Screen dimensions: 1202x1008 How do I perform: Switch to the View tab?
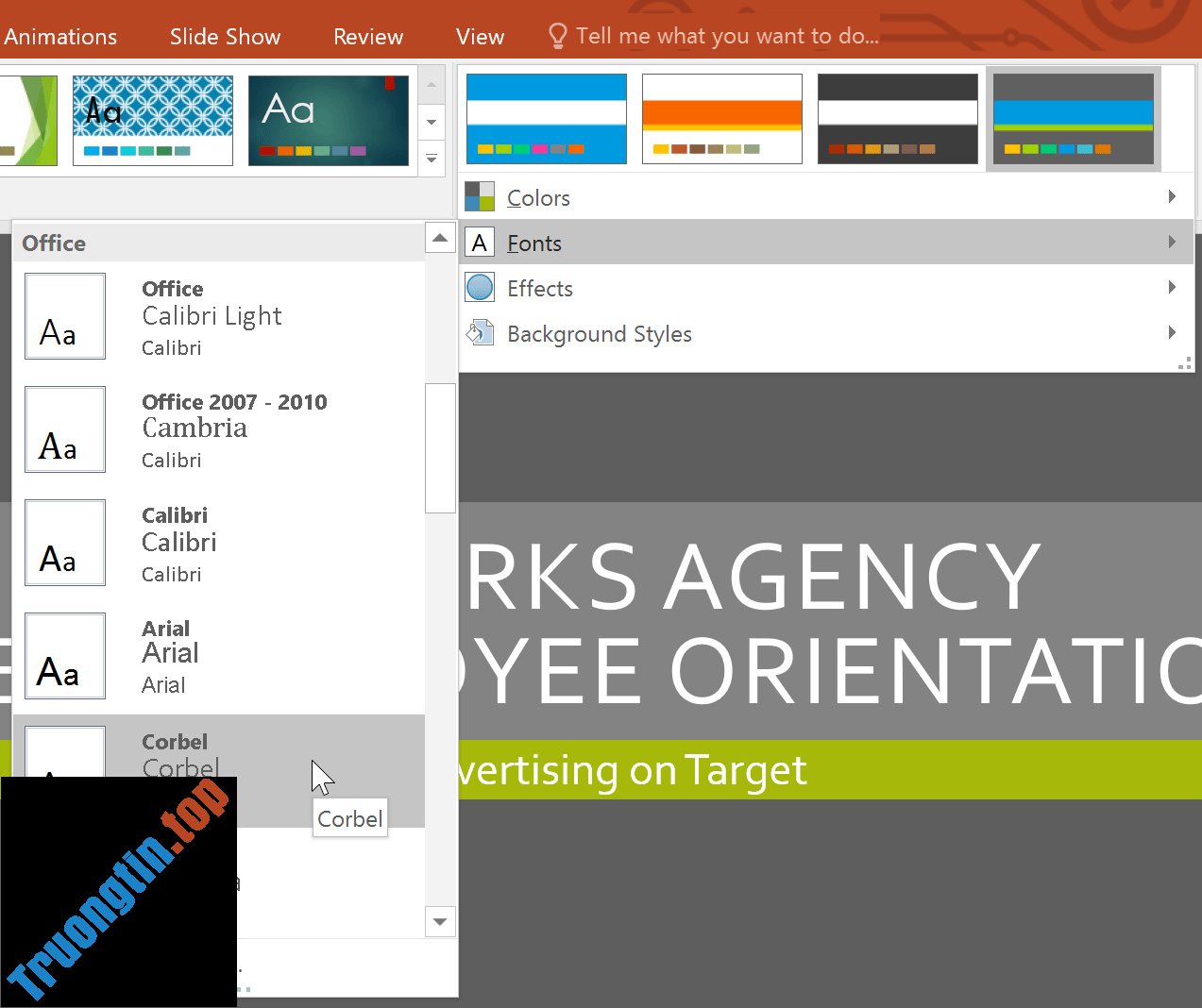click(x=479, y=36)
